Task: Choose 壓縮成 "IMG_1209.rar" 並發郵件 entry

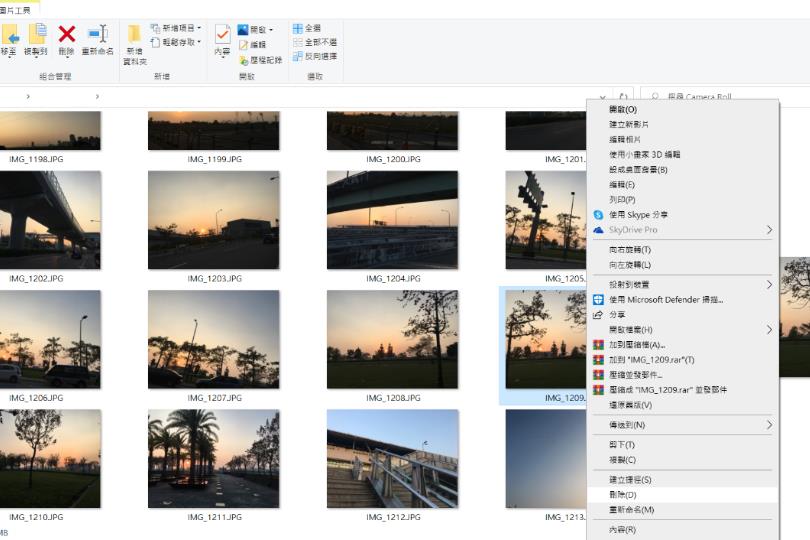Action: pyautogui.click(x=682, y=390)
